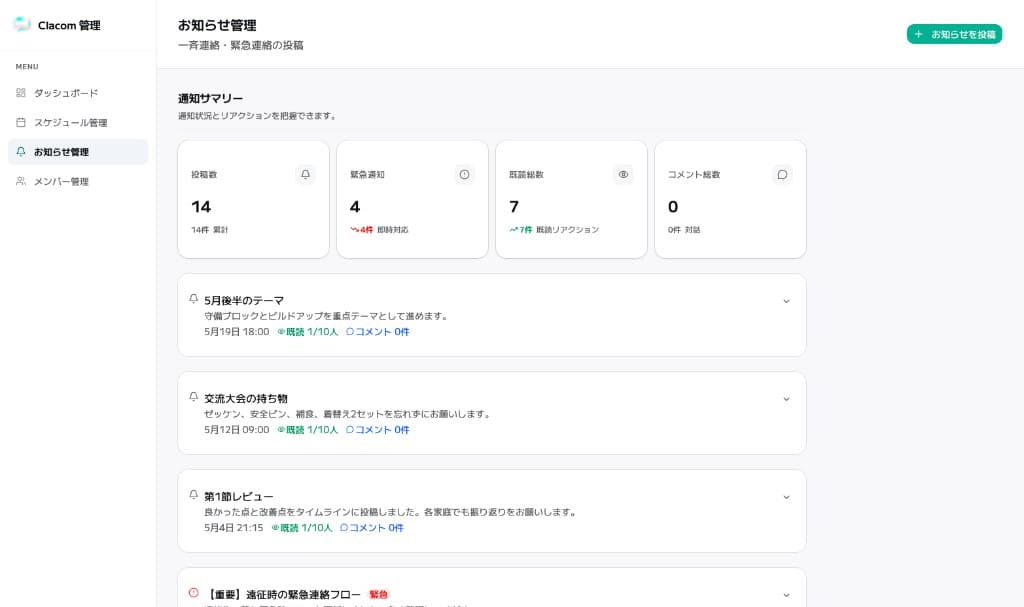Click bell icon beside 5月後半のテーマ
This screenshot has width=1024, height=607.
pos(193,299)
